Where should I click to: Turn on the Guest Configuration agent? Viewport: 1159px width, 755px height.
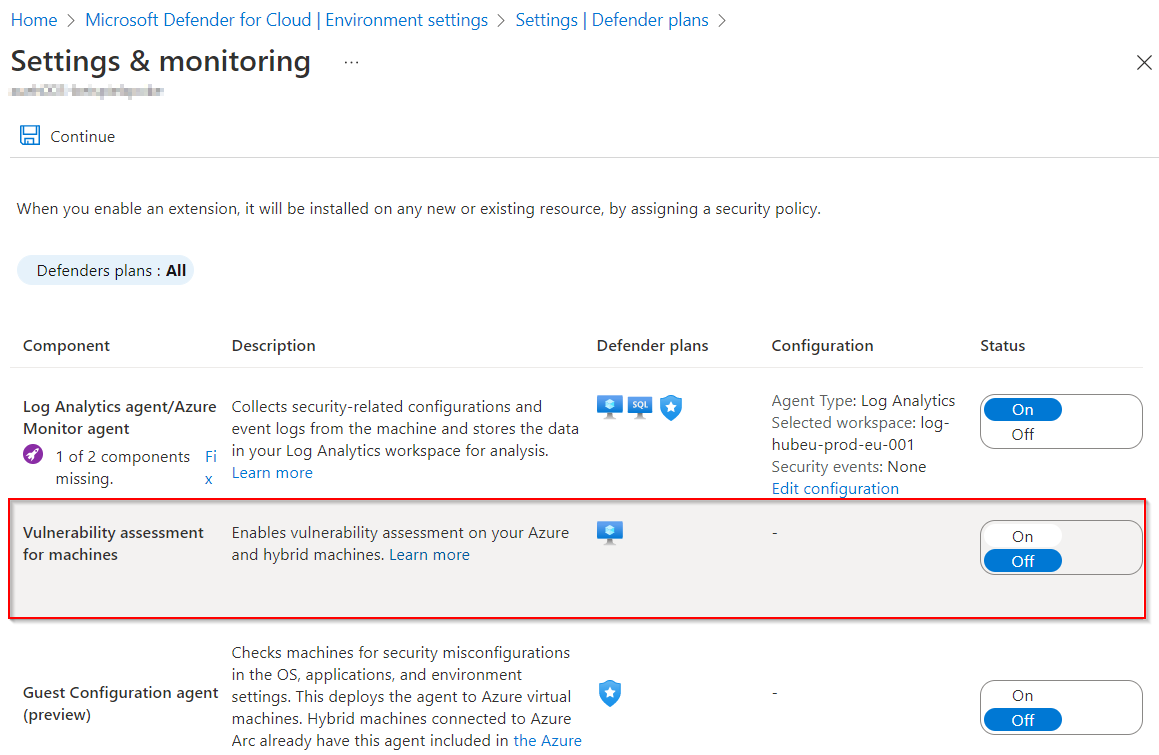[x=1022, y=694]
